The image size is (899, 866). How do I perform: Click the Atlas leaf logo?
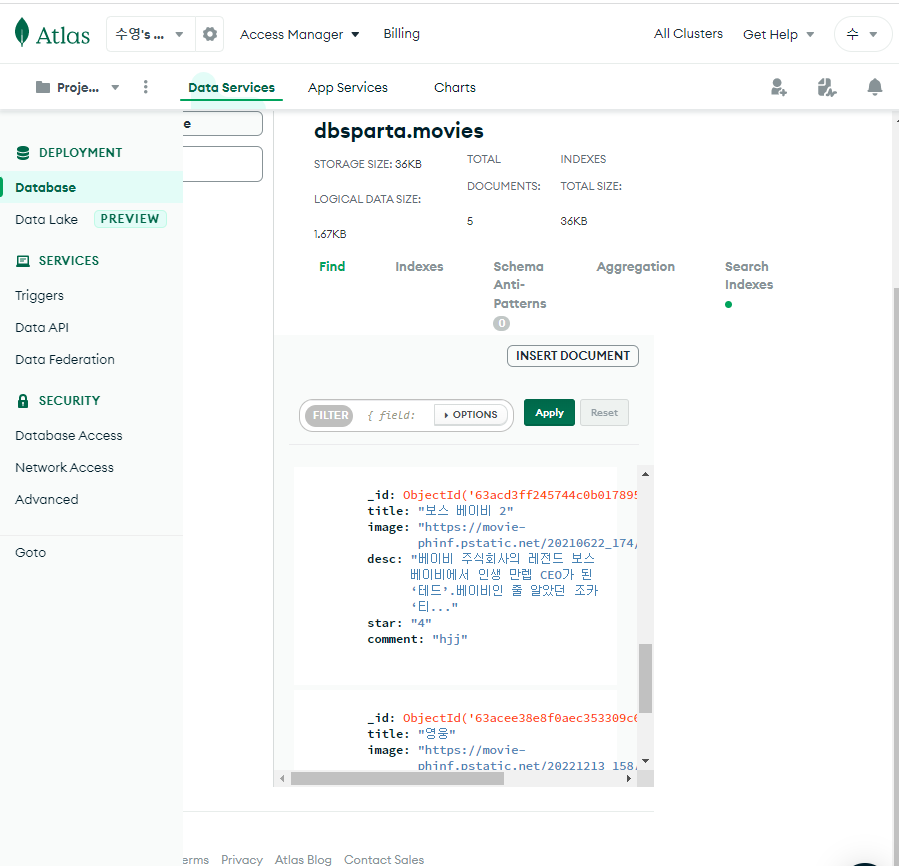pos(22,32)
